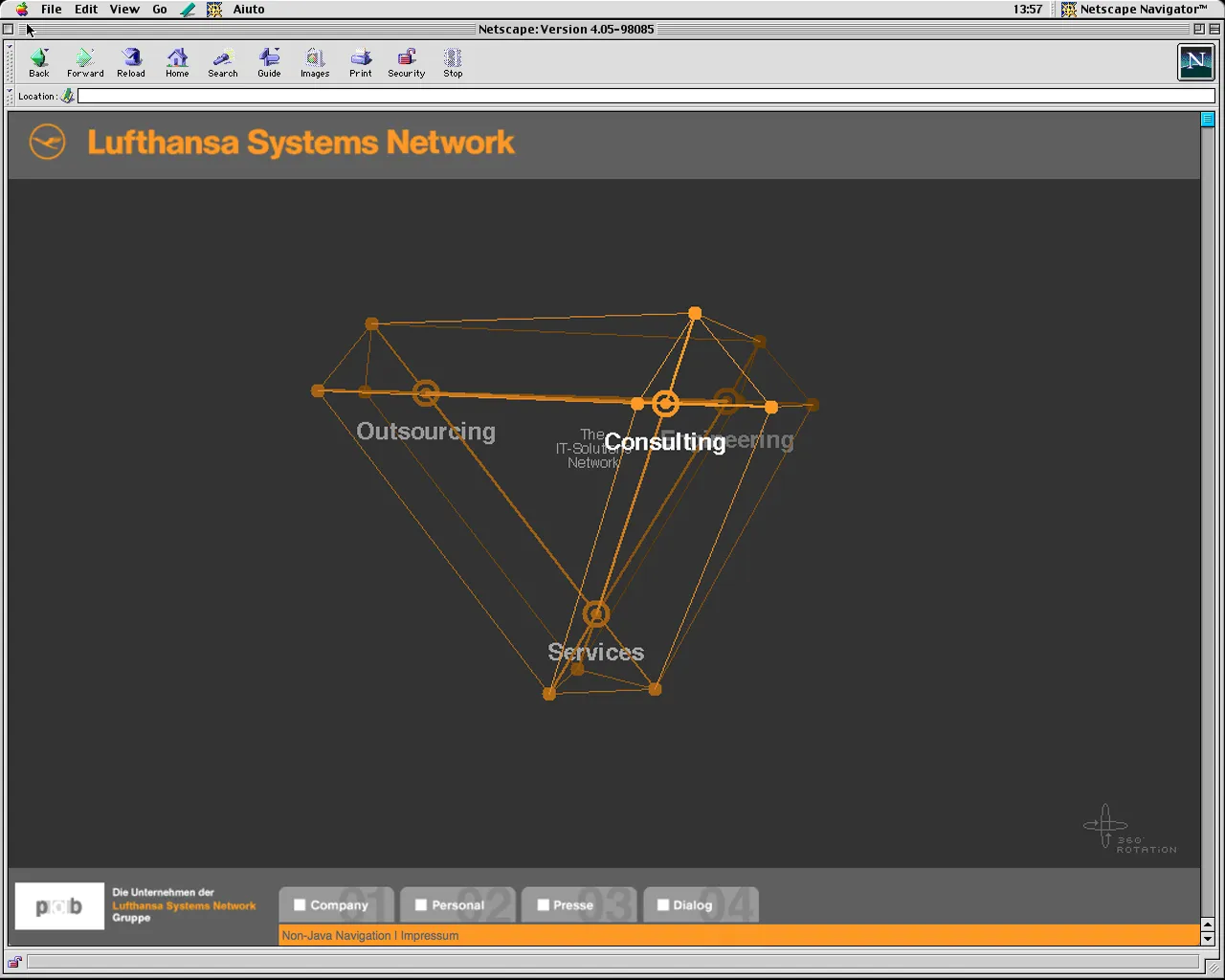Image resolution: width=1225 pixels, height=980 pixels.
Task: Click the Netscape N logo
Action: click(1195, 62)
